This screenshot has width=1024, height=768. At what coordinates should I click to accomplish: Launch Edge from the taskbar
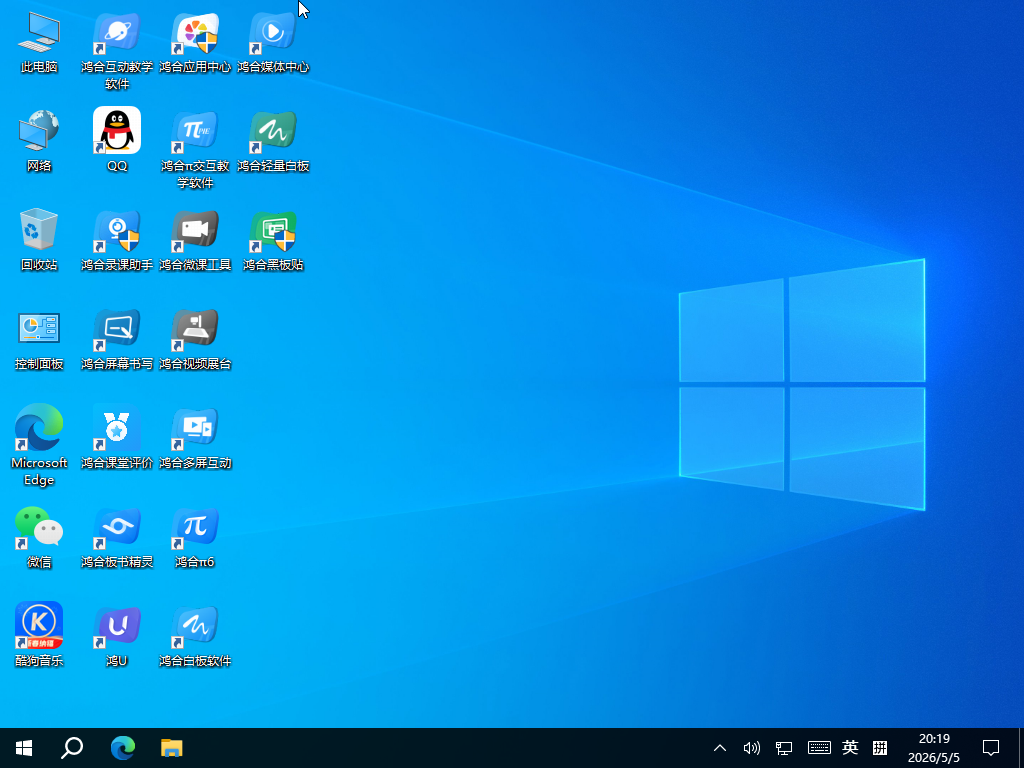(122, 748)
